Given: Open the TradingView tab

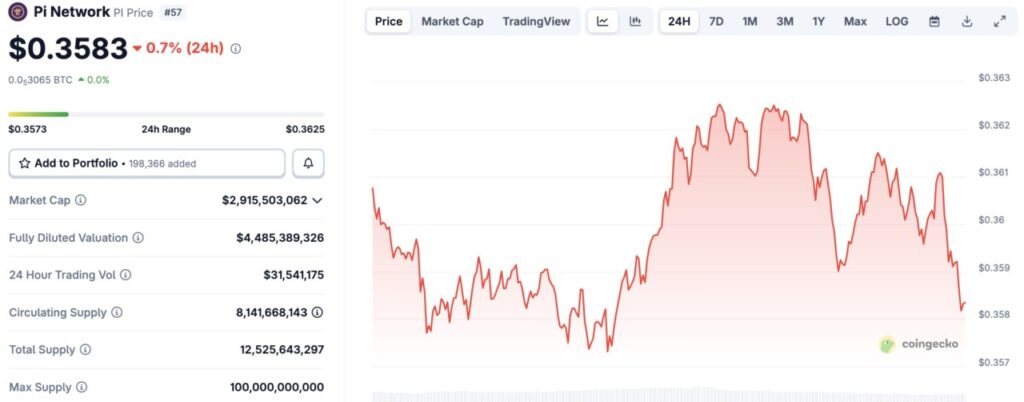Looking at the screenshot, I should (x=536, y=21).
